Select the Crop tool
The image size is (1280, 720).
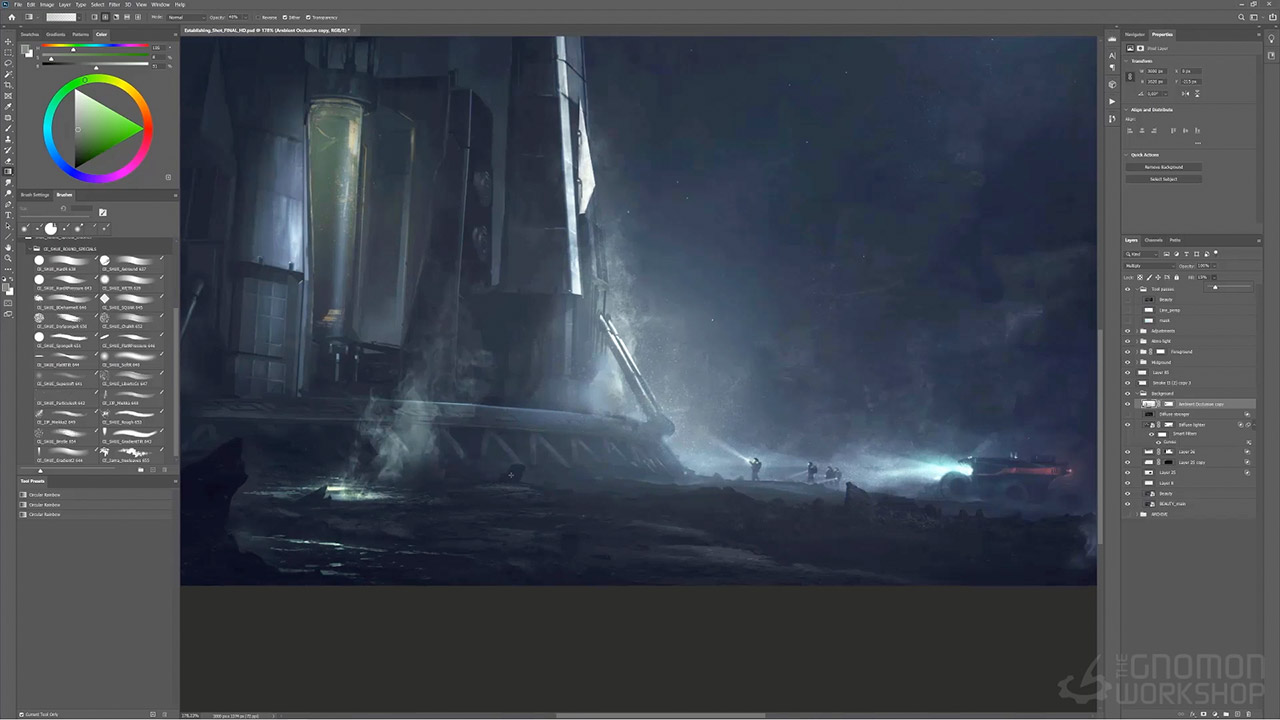point(9,85)
